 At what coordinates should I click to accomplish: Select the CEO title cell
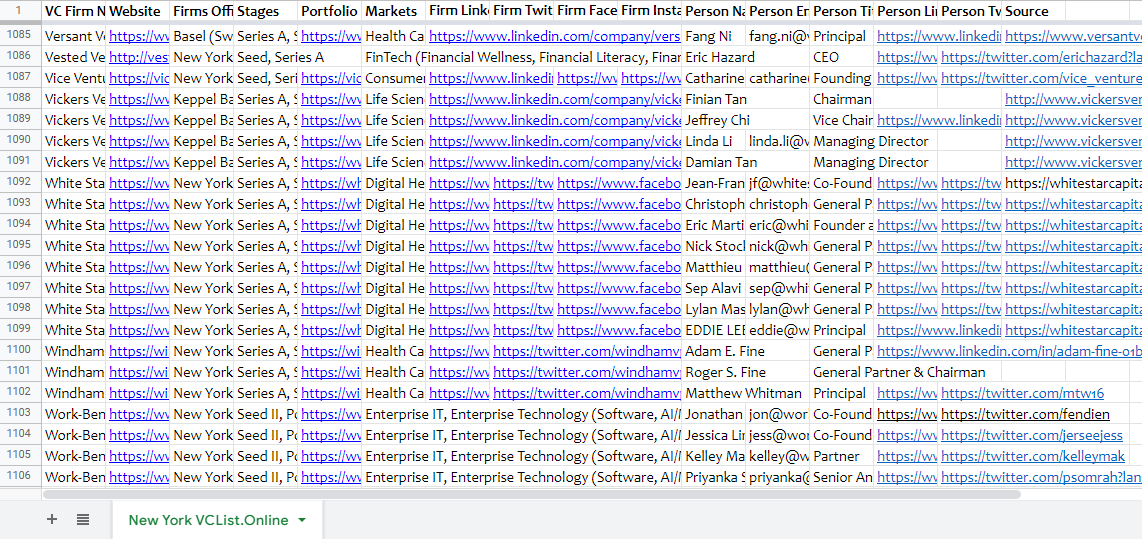tap(842, 57)
